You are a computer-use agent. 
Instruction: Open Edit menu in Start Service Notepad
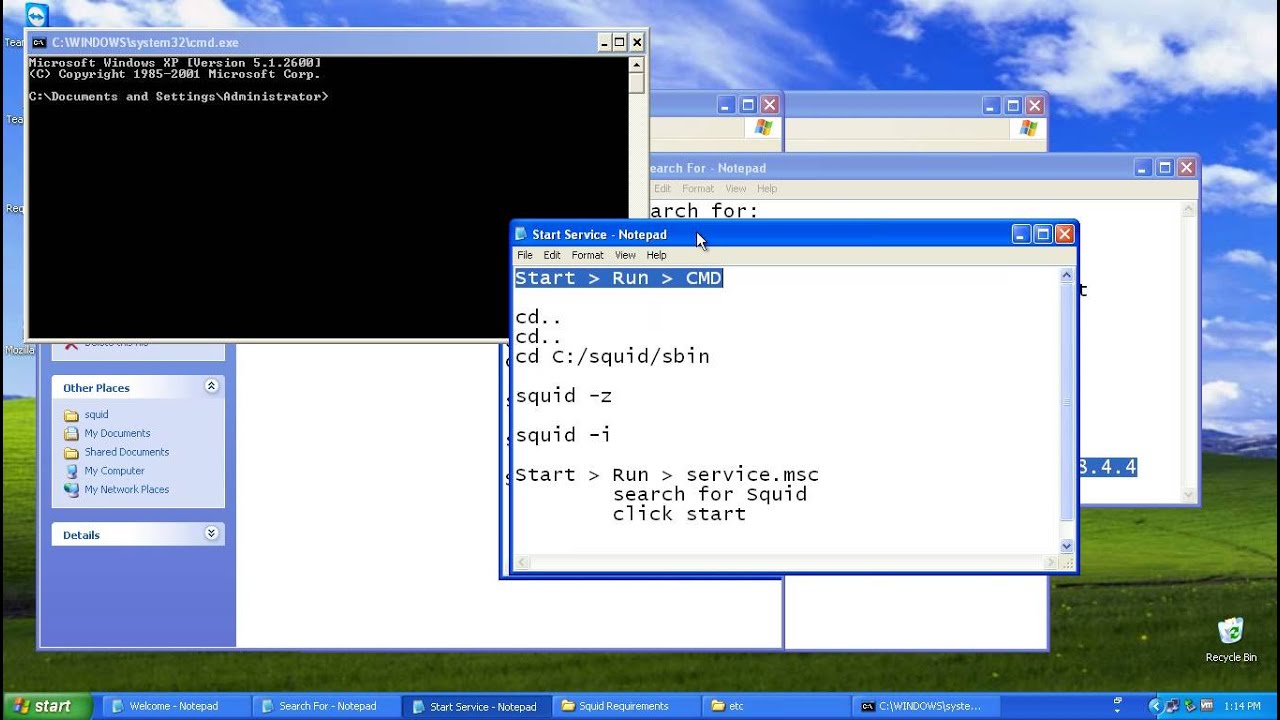pyautogui.click(x=552, y=255)
